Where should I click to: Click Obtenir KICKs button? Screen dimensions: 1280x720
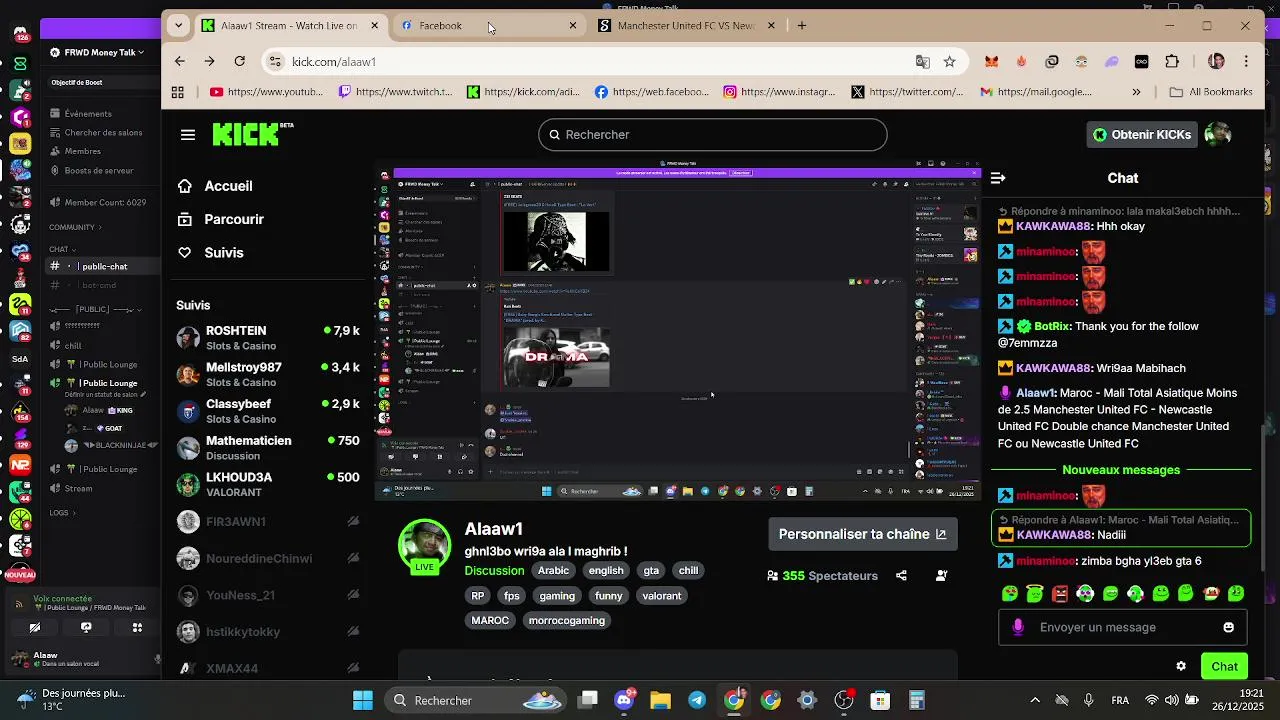point(1141,134)
